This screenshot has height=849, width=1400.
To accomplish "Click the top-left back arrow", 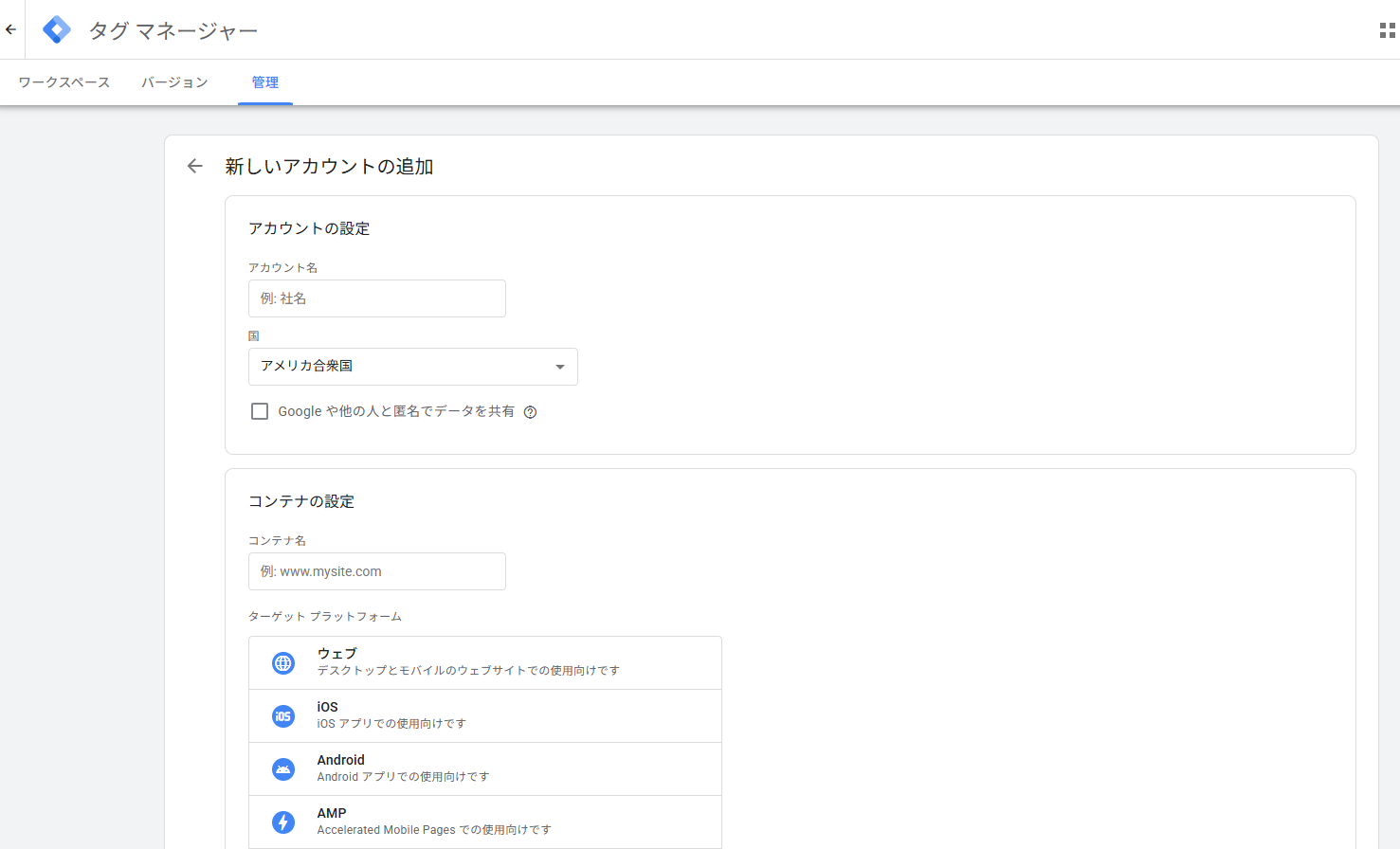I will point(11,30).
